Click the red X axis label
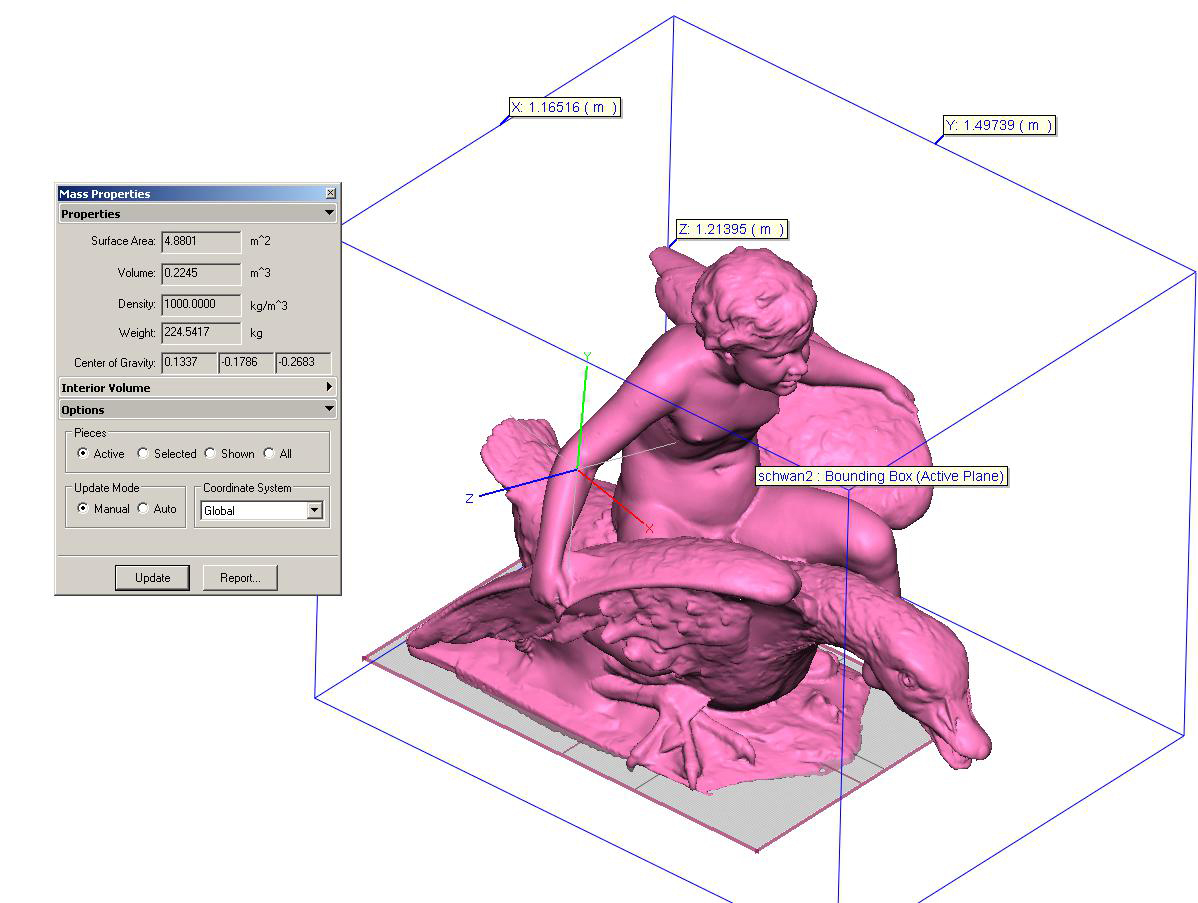 [x=649, y=528]
